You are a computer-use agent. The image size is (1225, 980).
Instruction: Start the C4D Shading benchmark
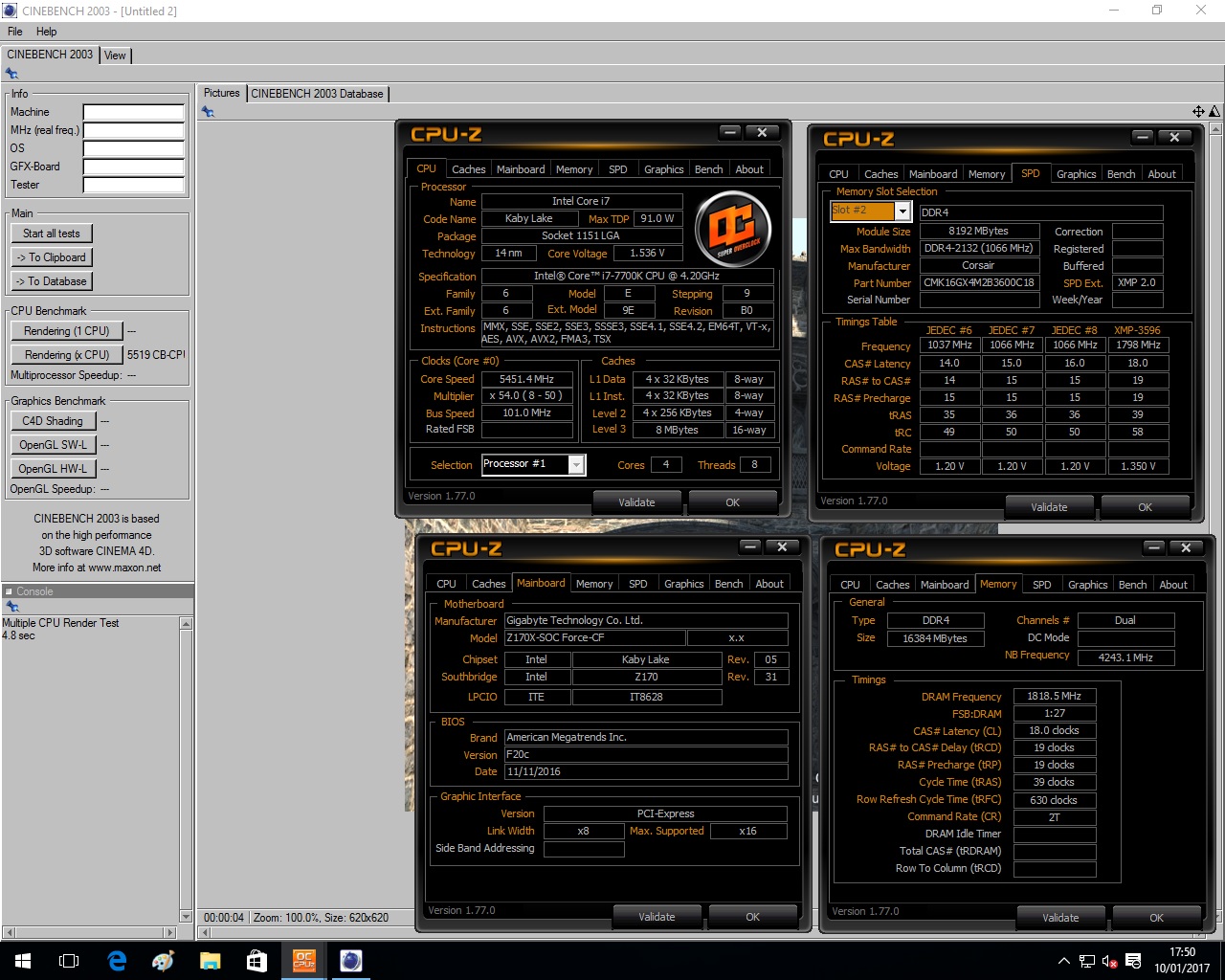[x=53, y=421]
